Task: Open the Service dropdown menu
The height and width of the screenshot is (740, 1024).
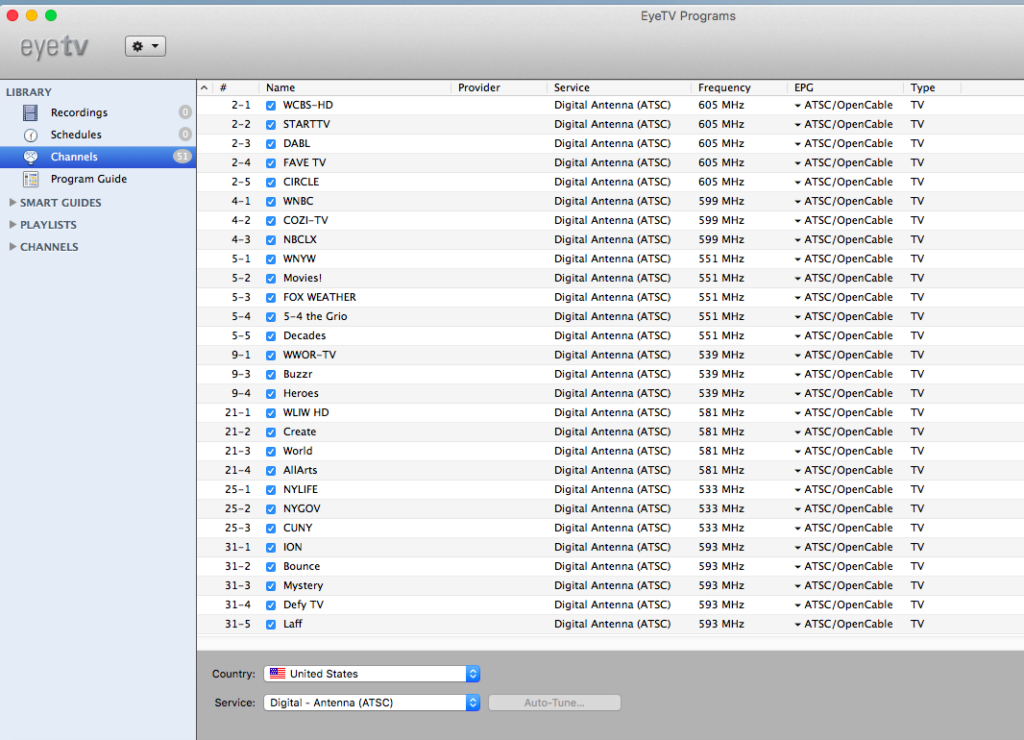Action: coord(372,703)
